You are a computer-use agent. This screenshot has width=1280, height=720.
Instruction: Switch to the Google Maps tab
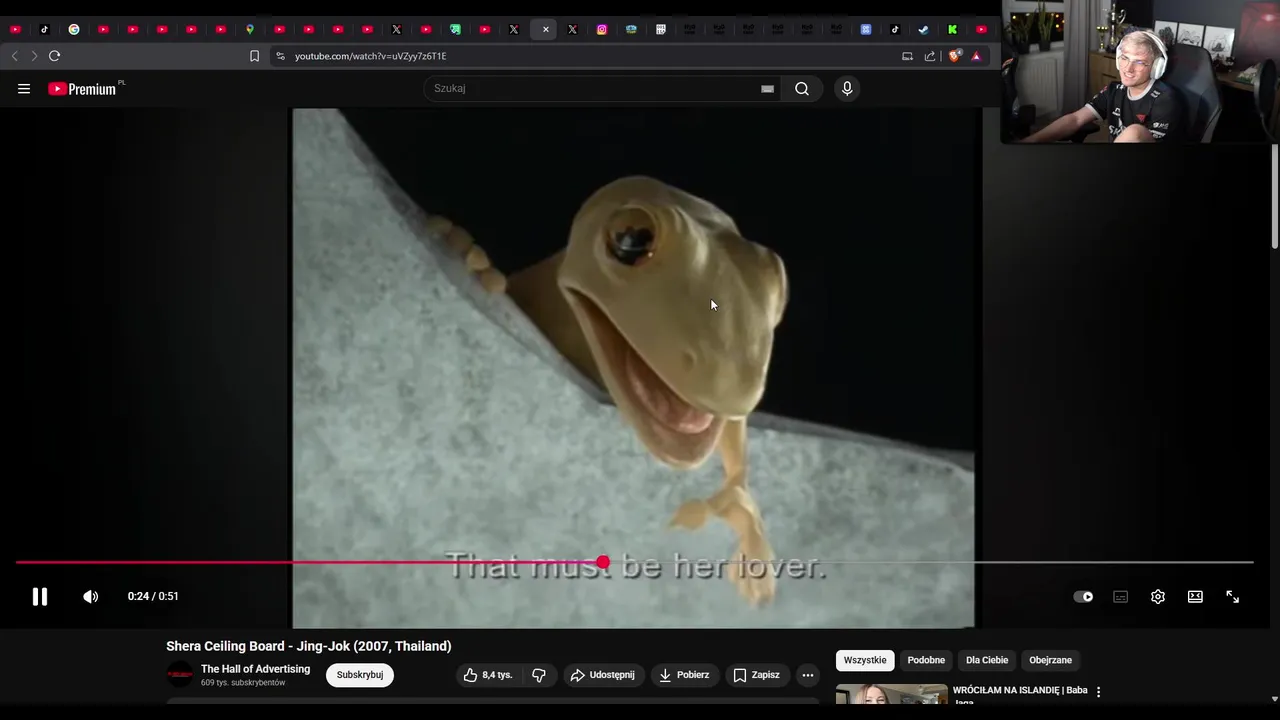250,30
